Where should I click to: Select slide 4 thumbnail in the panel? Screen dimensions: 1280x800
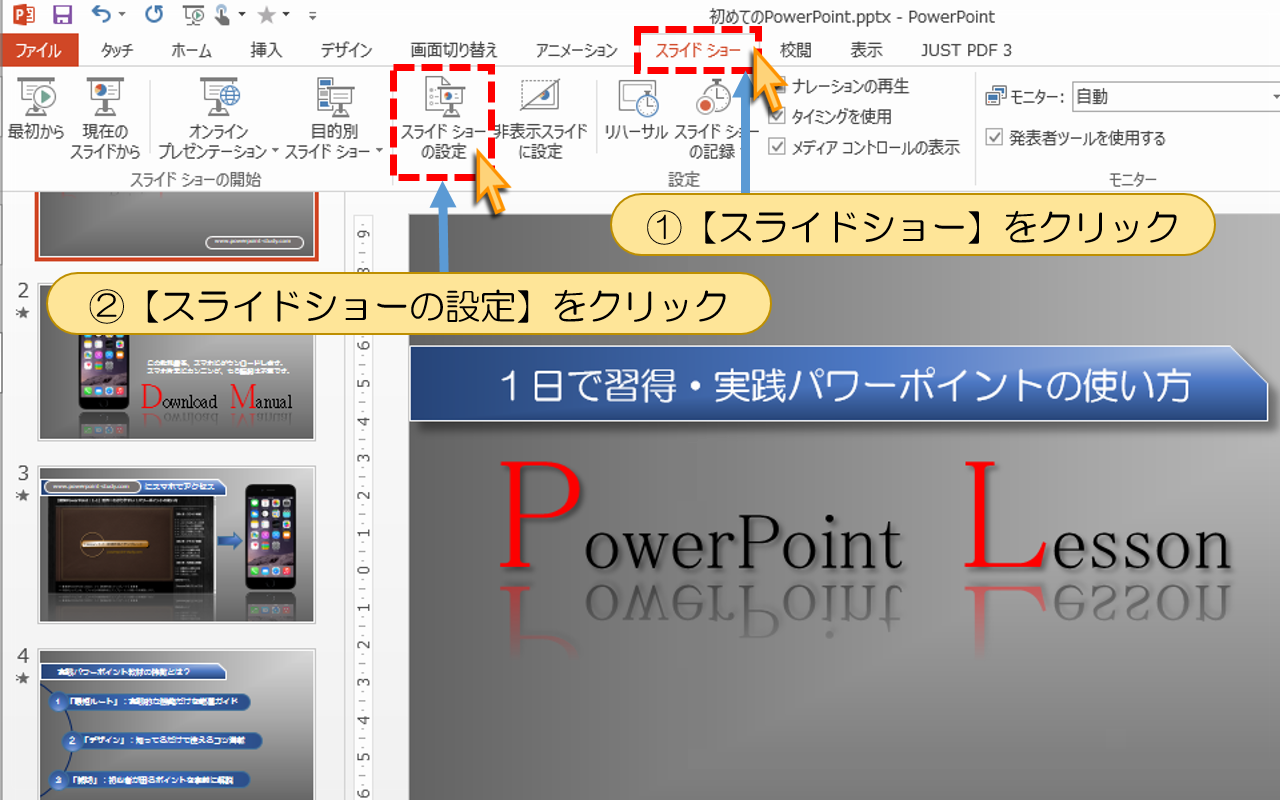(x=177, y=724)
